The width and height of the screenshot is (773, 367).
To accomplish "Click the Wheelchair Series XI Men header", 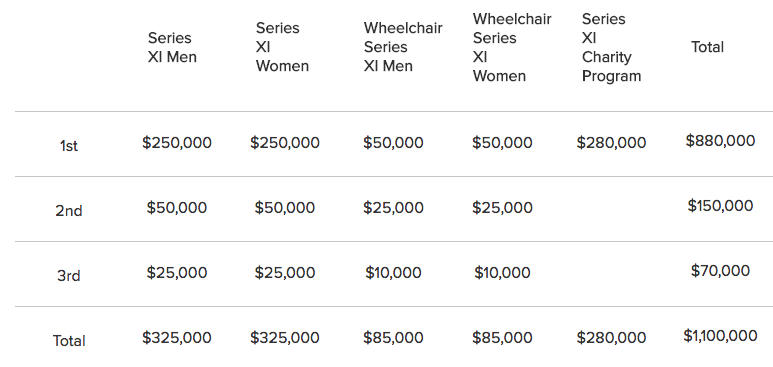I will point(403,47).
